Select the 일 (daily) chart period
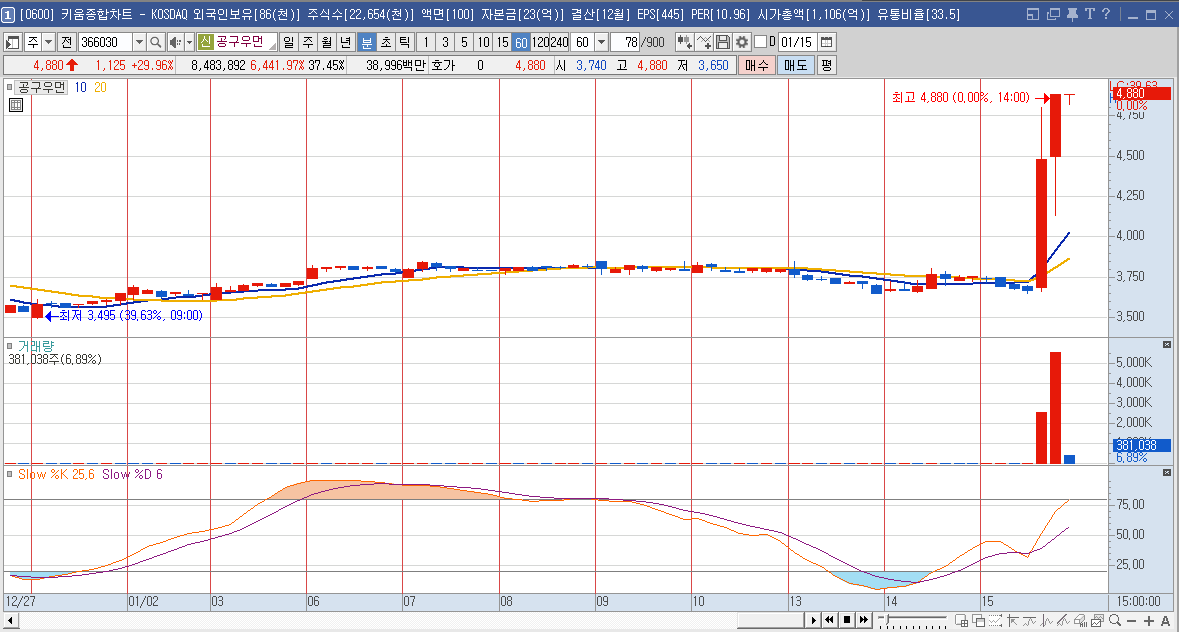The height and width of the screenshot is (632, 1179). coord(289,43)
